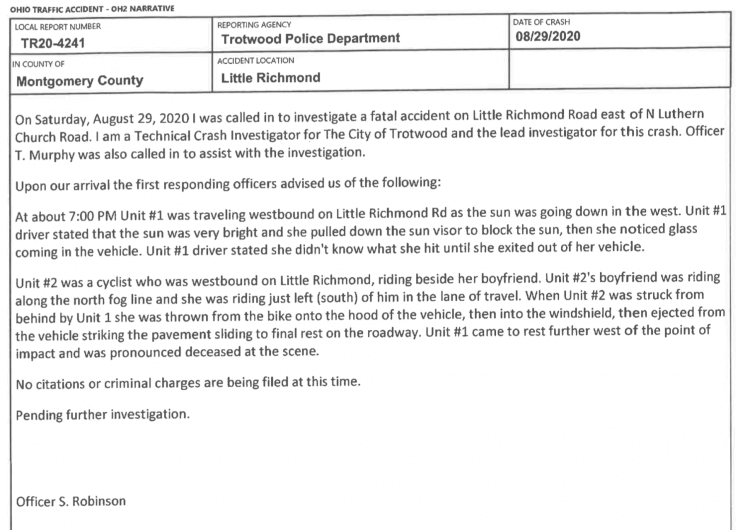Screen dimensions: 750x530
Task: Click the line 'Upon our arrival the first responding'
Action: click(x=228, y=184)
